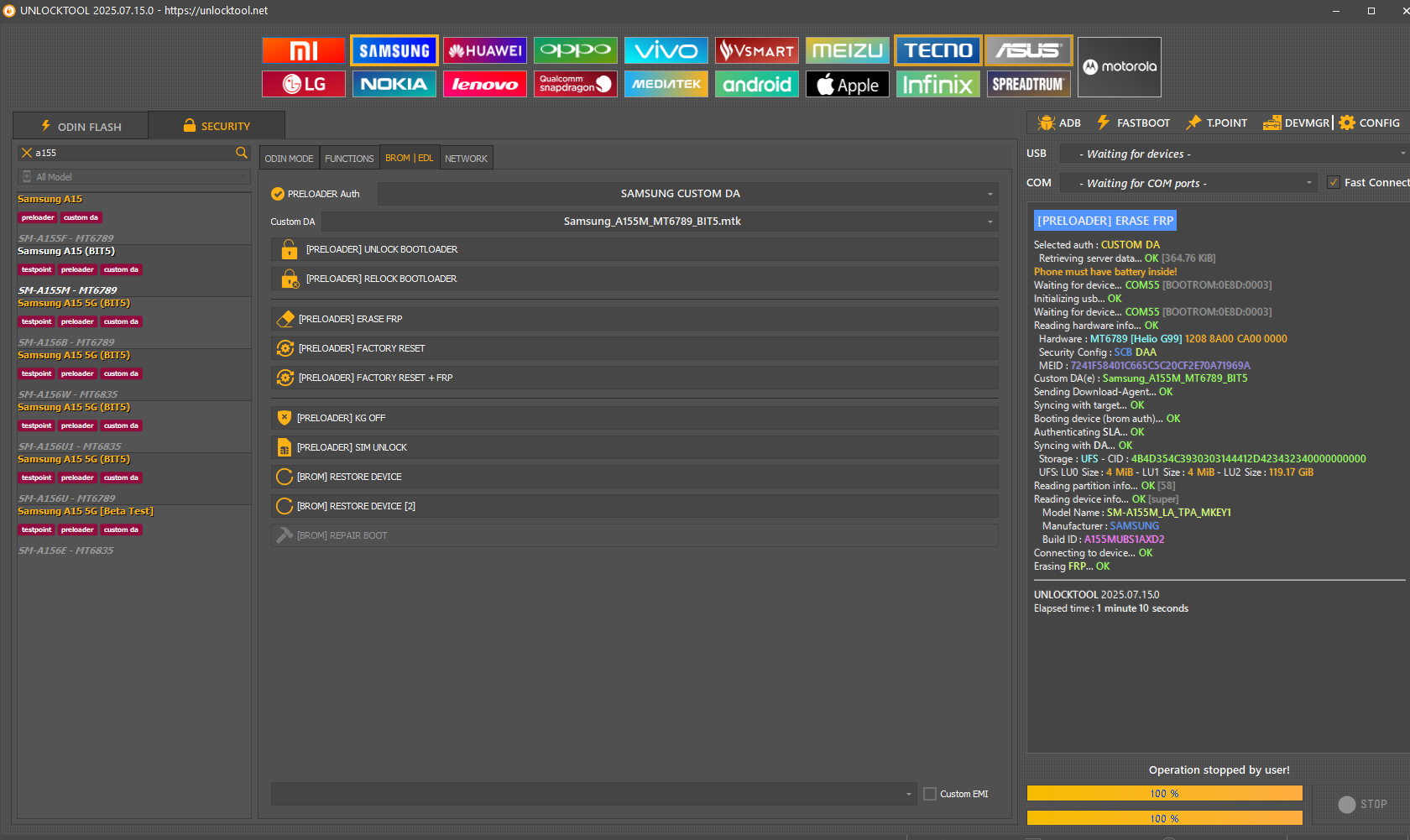Open the BROM | EDL tab
The image size is (1410, 840).
coord(410,158)
